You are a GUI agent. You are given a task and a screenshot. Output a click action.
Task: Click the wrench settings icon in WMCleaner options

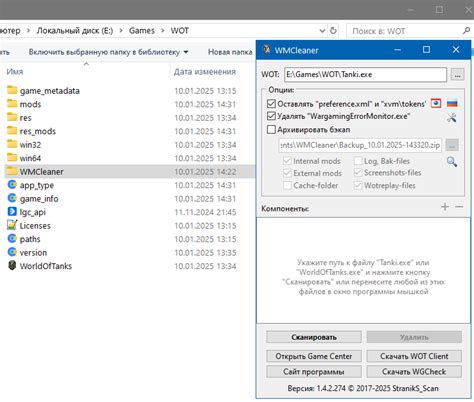[x=452, y=117]
